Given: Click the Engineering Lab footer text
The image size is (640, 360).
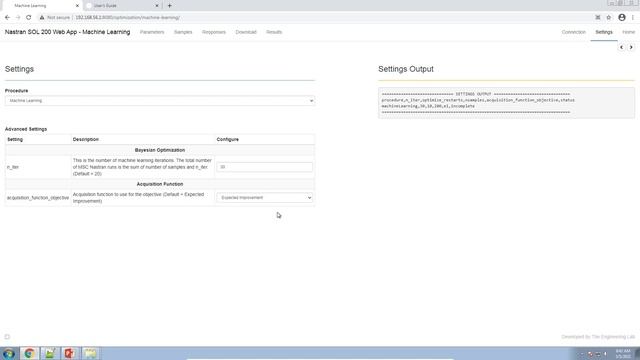Looking at the screenshot, I should point(598,337).
